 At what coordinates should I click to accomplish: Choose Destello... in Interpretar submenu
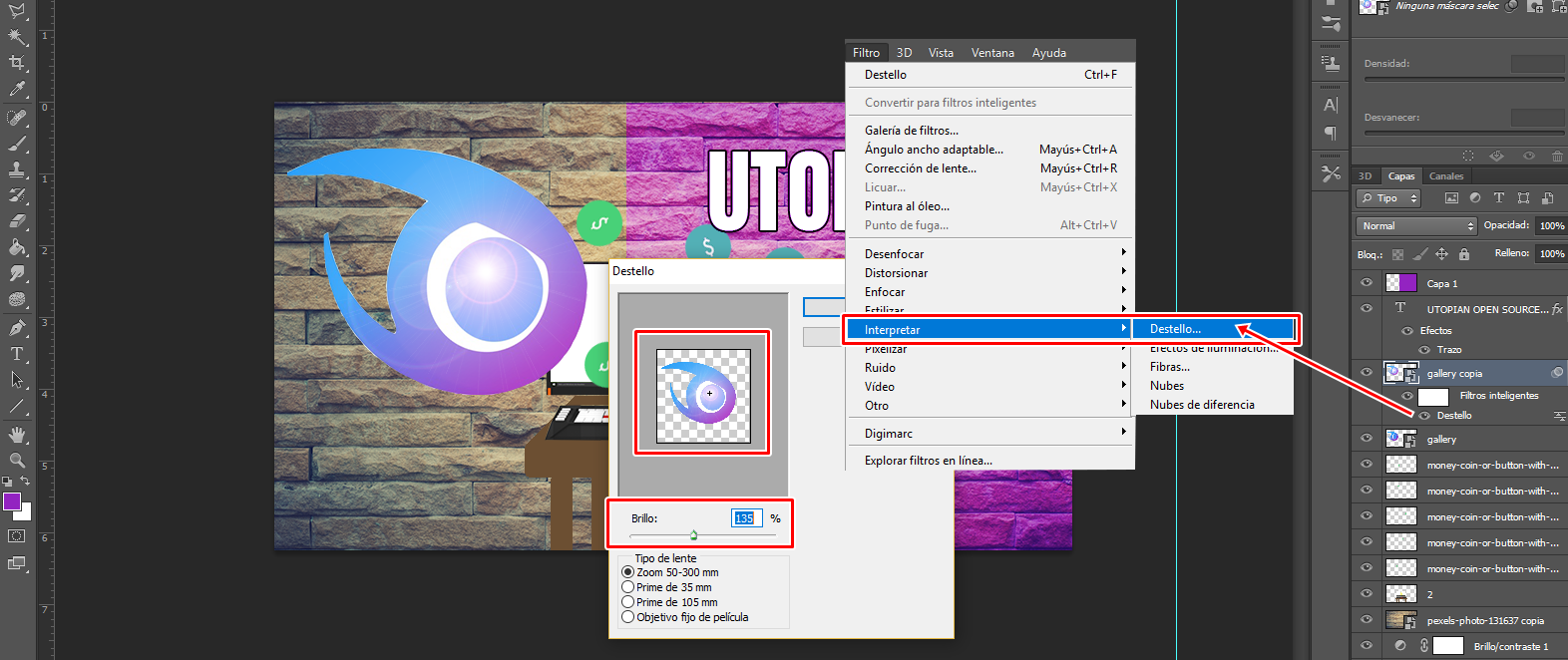coord(1214,329)
